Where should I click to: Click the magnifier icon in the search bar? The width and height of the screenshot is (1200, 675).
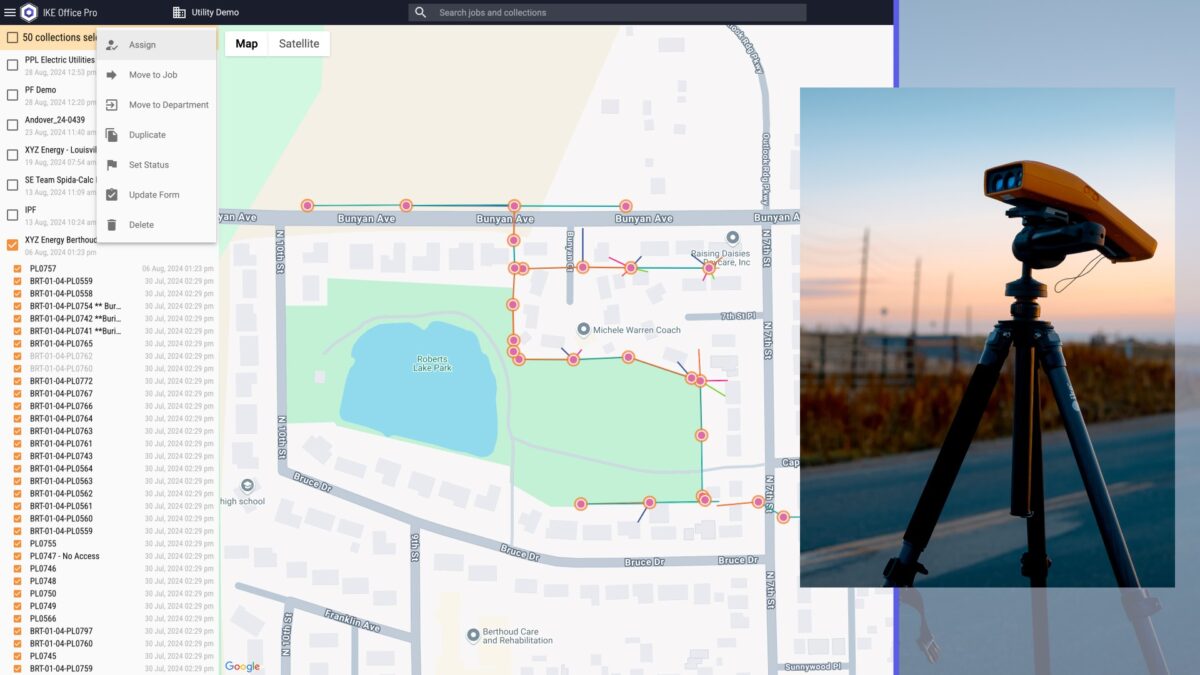[421, 12]
